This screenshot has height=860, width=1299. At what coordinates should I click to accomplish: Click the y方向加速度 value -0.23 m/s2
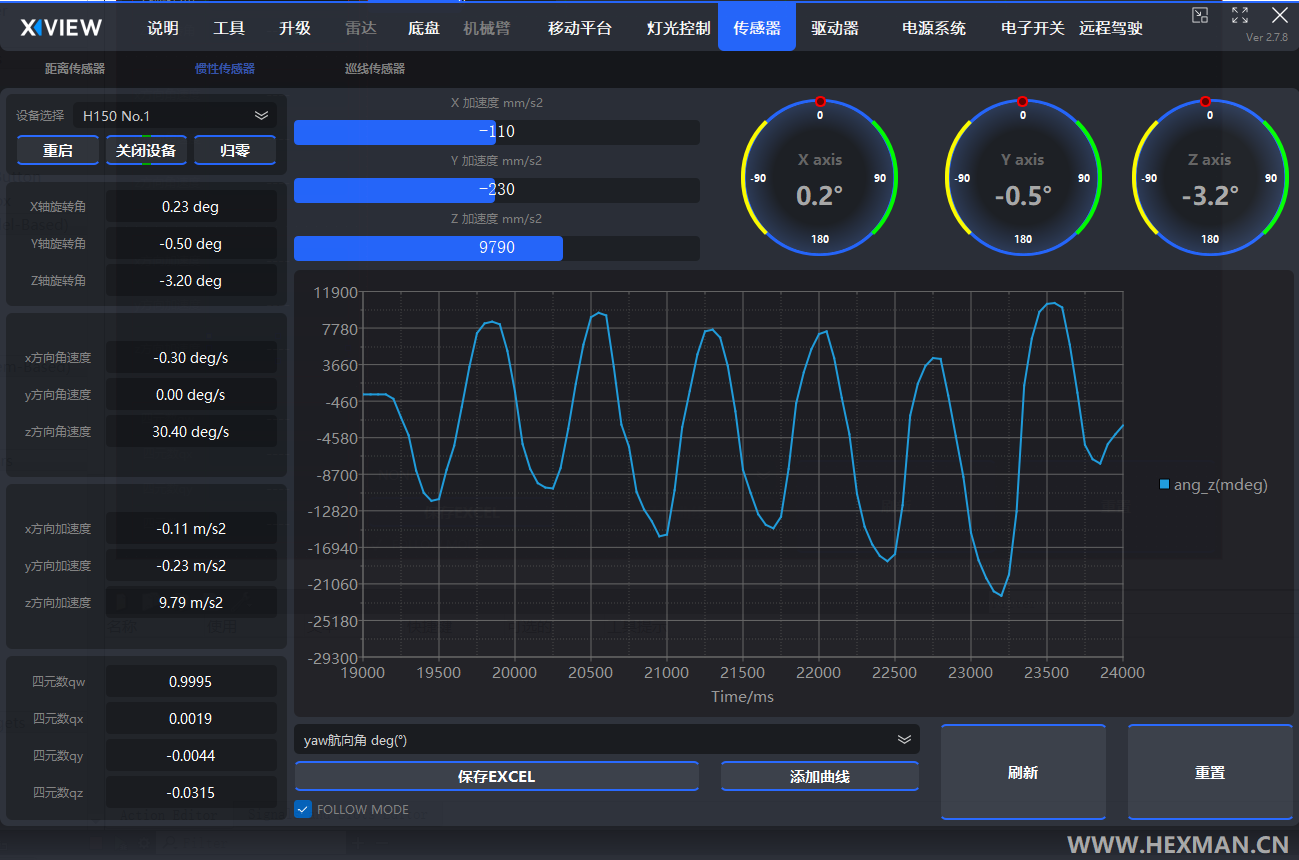point(191,566)
